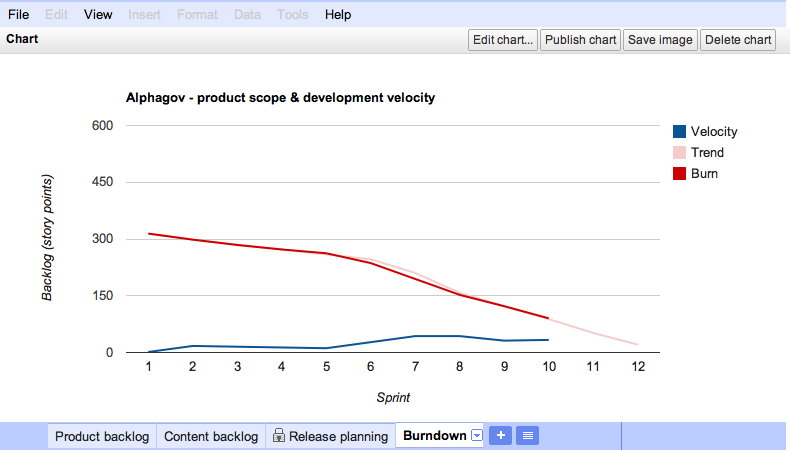
Task: Click the x-axis sprint label 10
Action: pos(549,367)
